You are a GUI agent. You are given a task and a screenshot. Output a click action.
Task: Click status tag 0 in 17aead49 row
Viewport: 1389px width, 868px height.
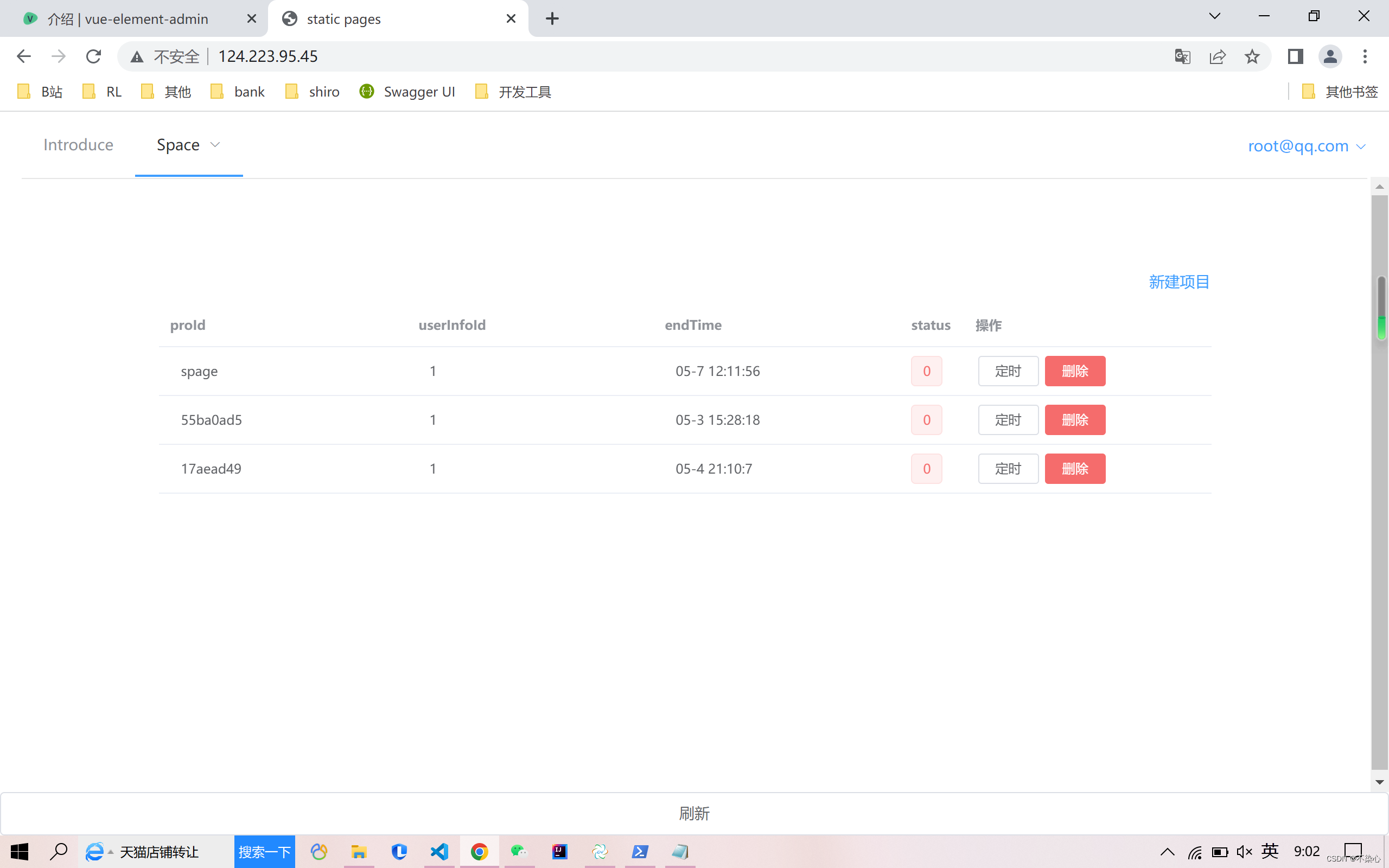click(x=926, y=468)
